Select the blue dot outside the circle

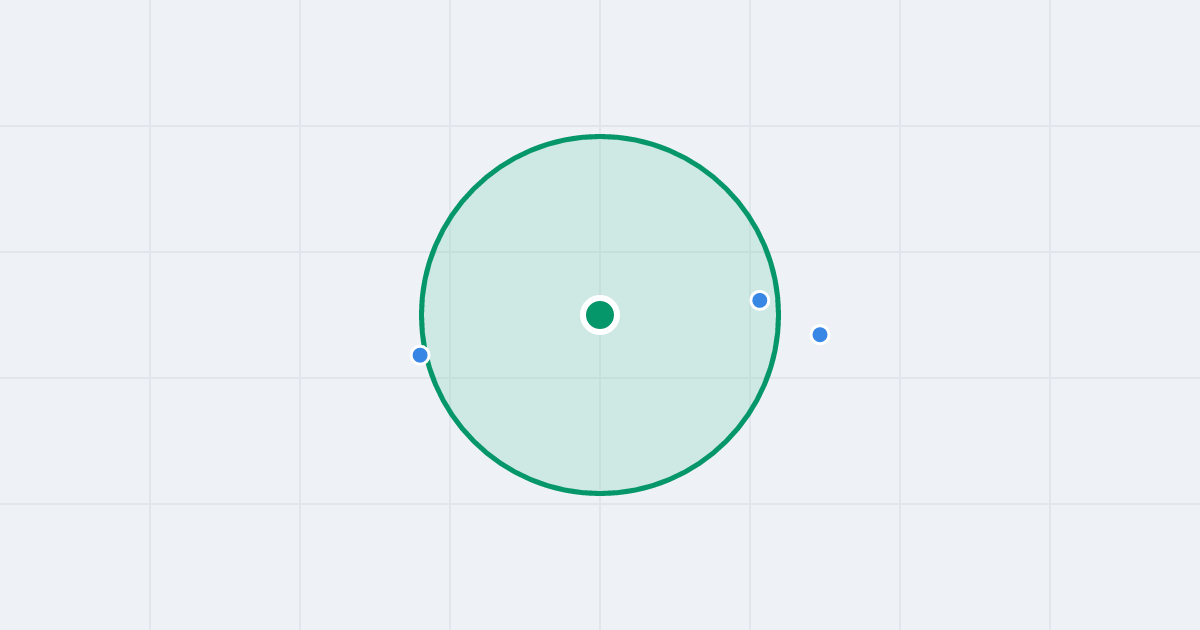820,335
